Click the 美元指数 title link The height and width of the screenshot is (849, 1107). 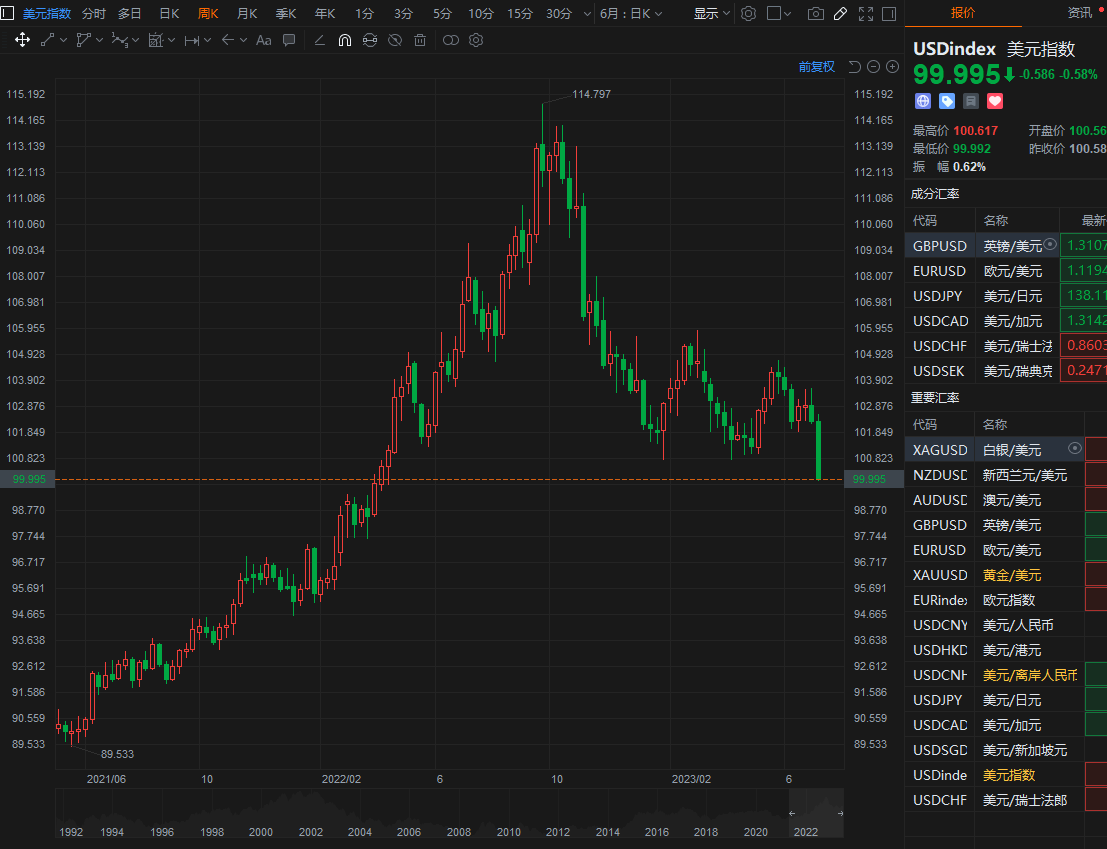[x=47, y=13]
